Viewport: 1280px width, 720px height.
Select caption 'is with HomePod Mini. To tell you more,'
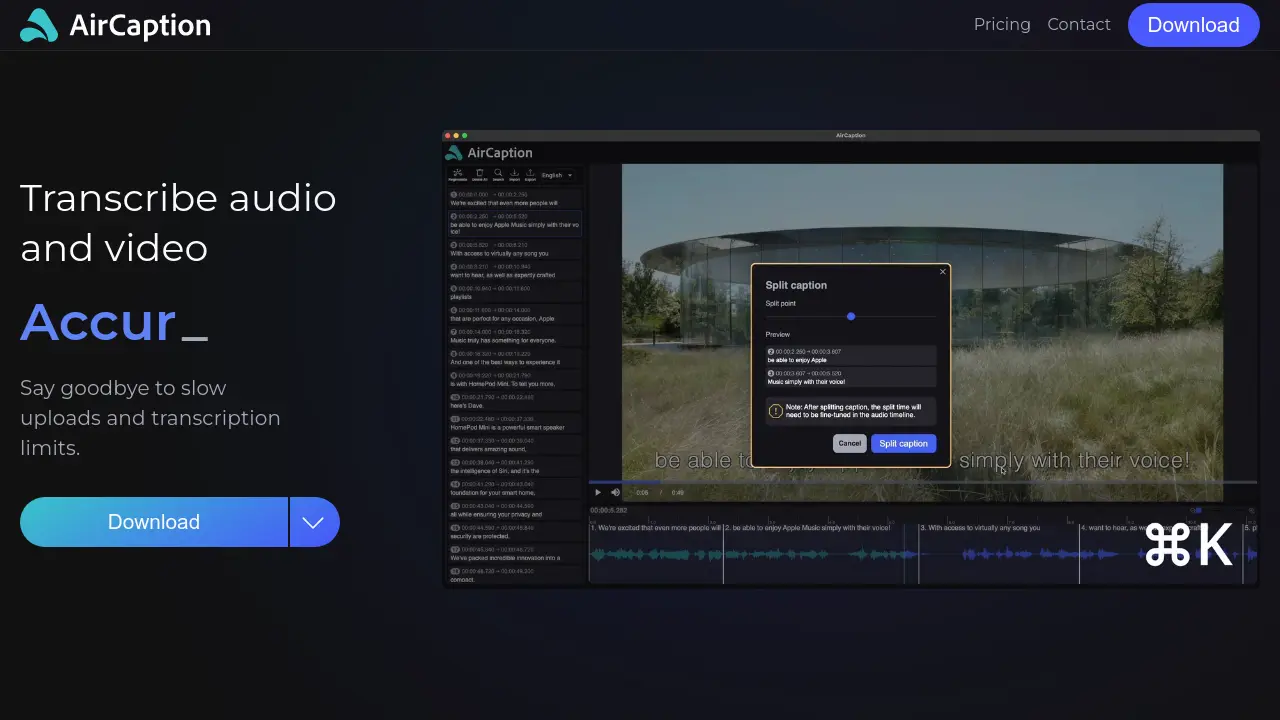pos(514,379)
